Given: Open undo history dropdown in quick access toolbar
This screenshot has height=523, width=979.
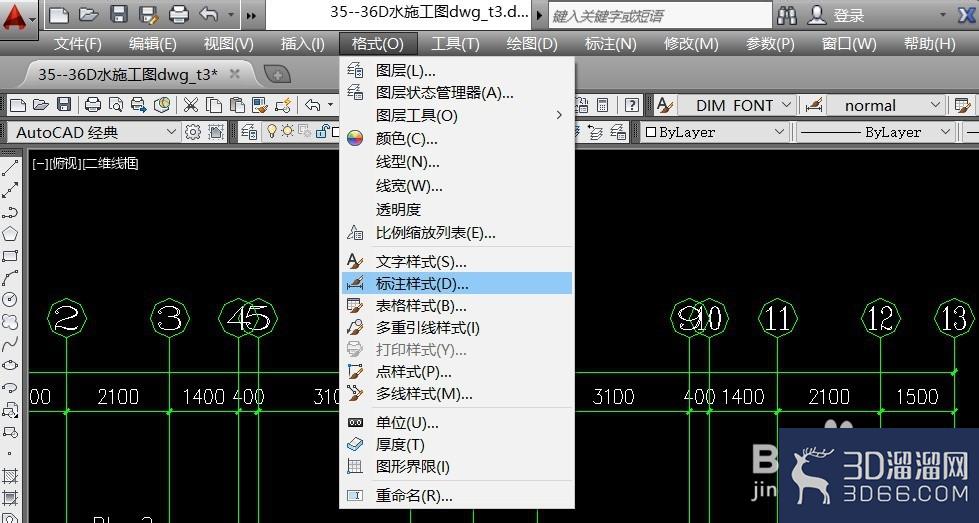Looking at the screenshot, I should (232, 15).
